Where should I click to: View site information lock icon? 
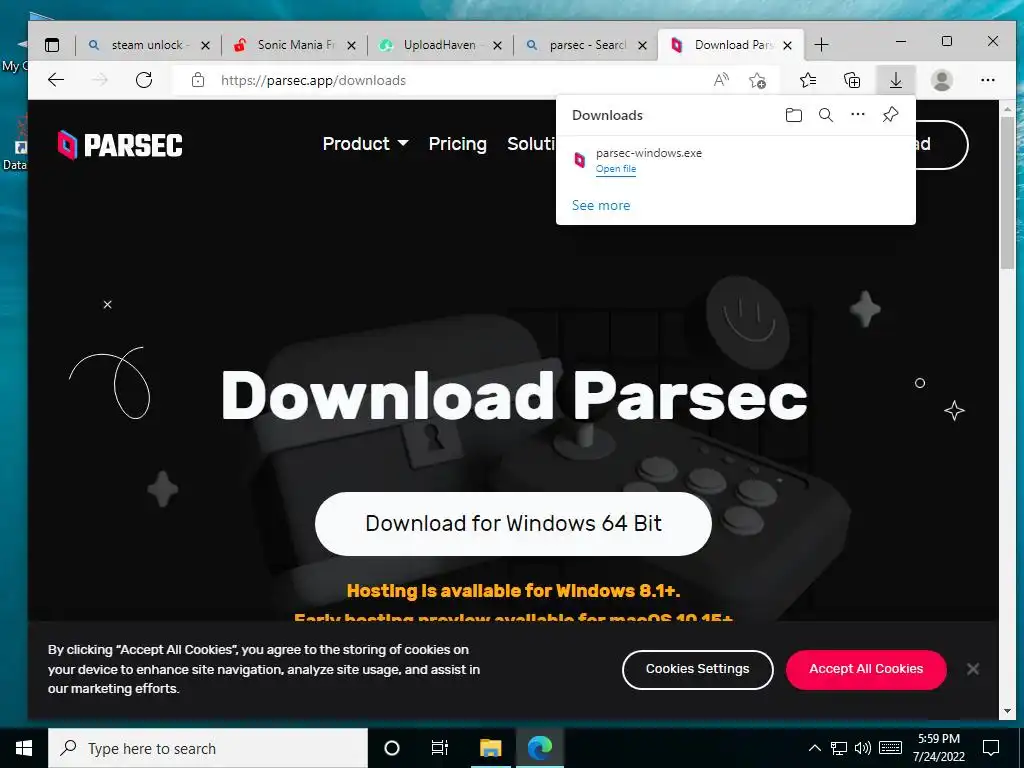198,80
